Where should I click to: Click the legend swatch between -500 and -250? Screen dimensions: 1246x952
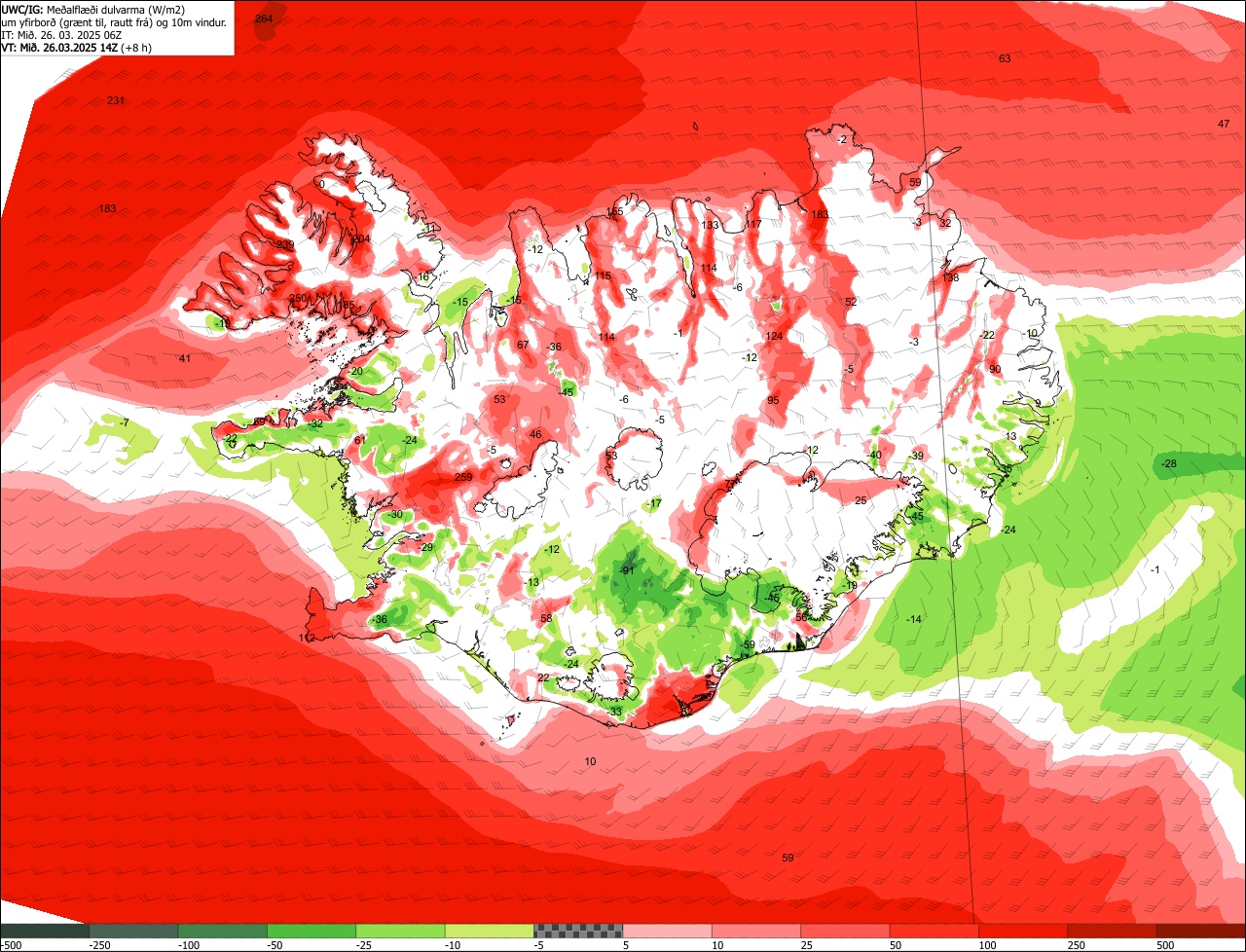(x=44, y=930)
